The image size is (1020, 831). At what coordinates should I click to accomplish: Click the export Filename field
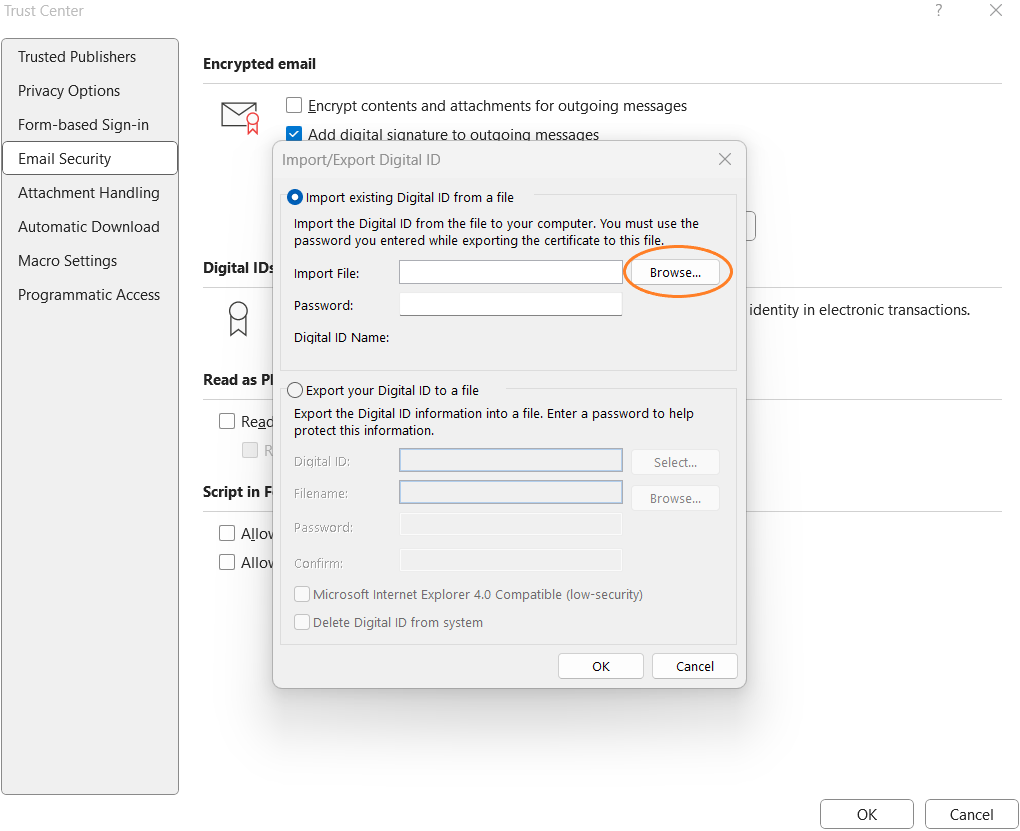coord(510,492)
